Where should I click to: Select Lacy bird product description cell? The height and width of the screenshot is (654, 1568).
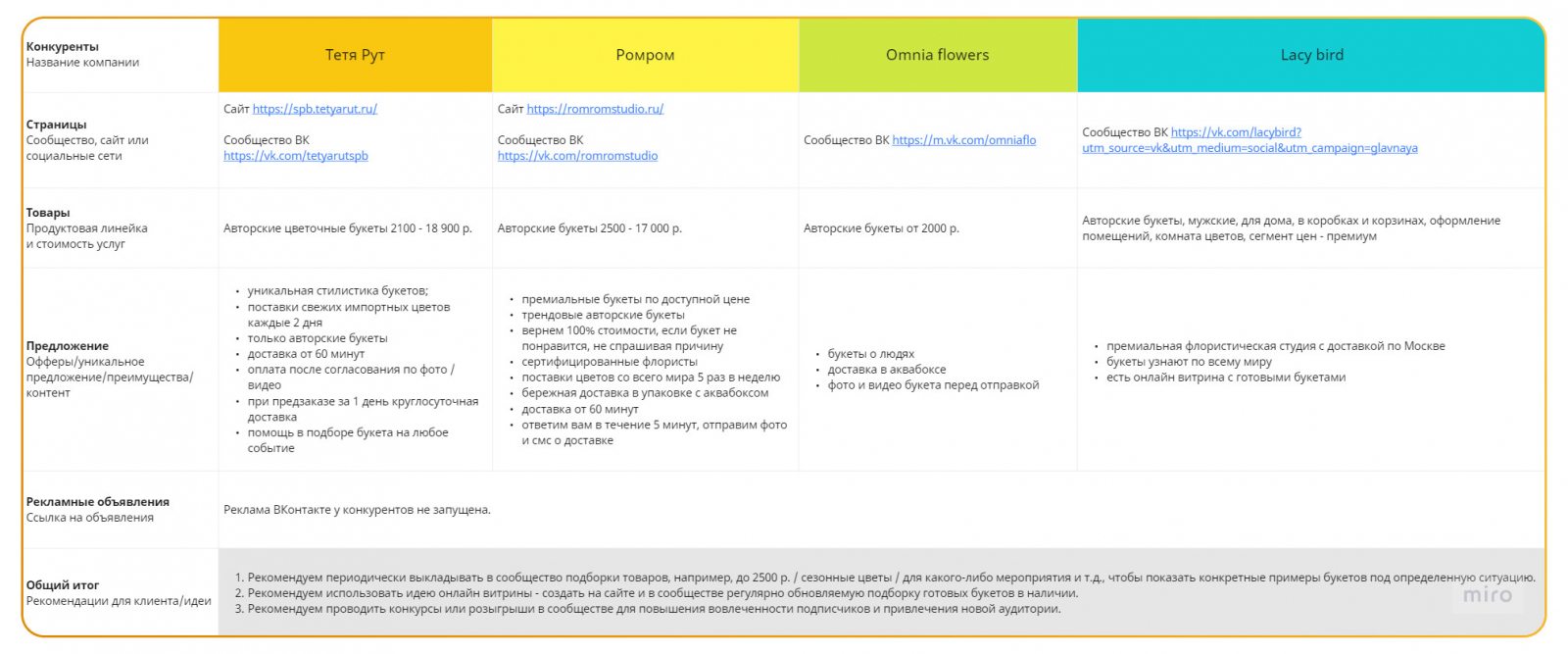click(1311, 228)
